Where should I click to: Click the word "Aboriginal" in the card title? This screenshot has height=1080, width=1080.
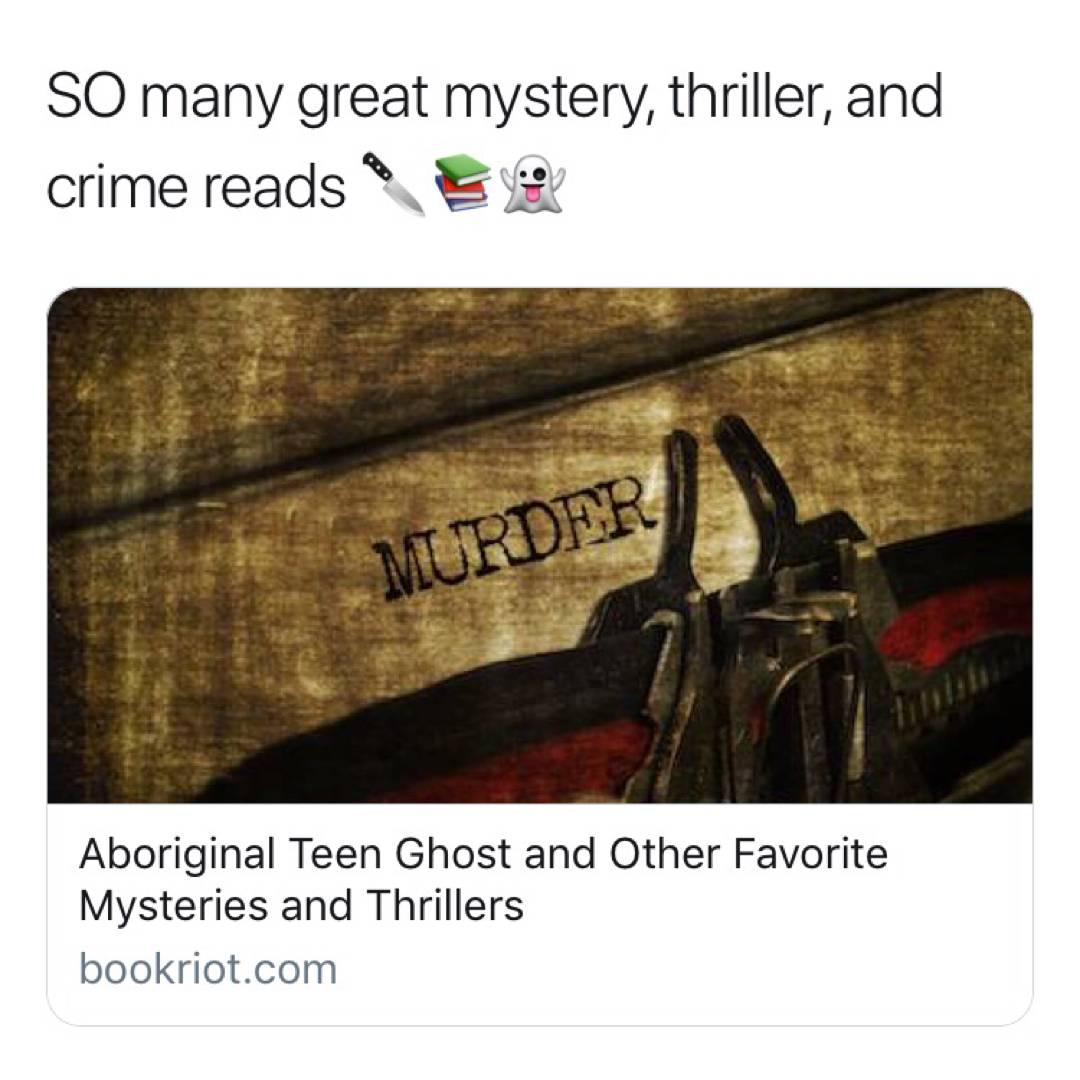point(178,855)
